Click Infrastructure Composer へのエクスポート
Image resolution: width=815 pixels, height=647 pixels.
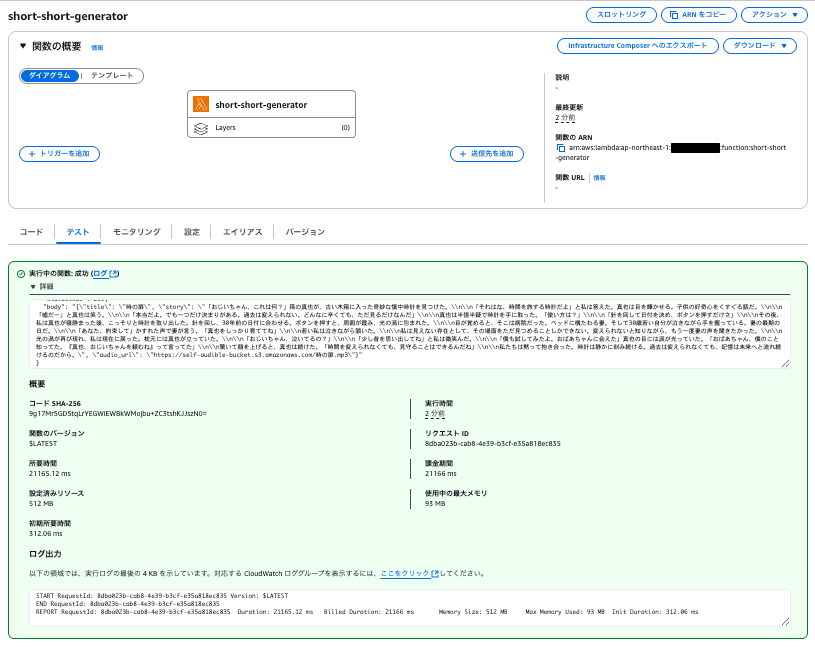pyautogui.click(x=637, y=46)
